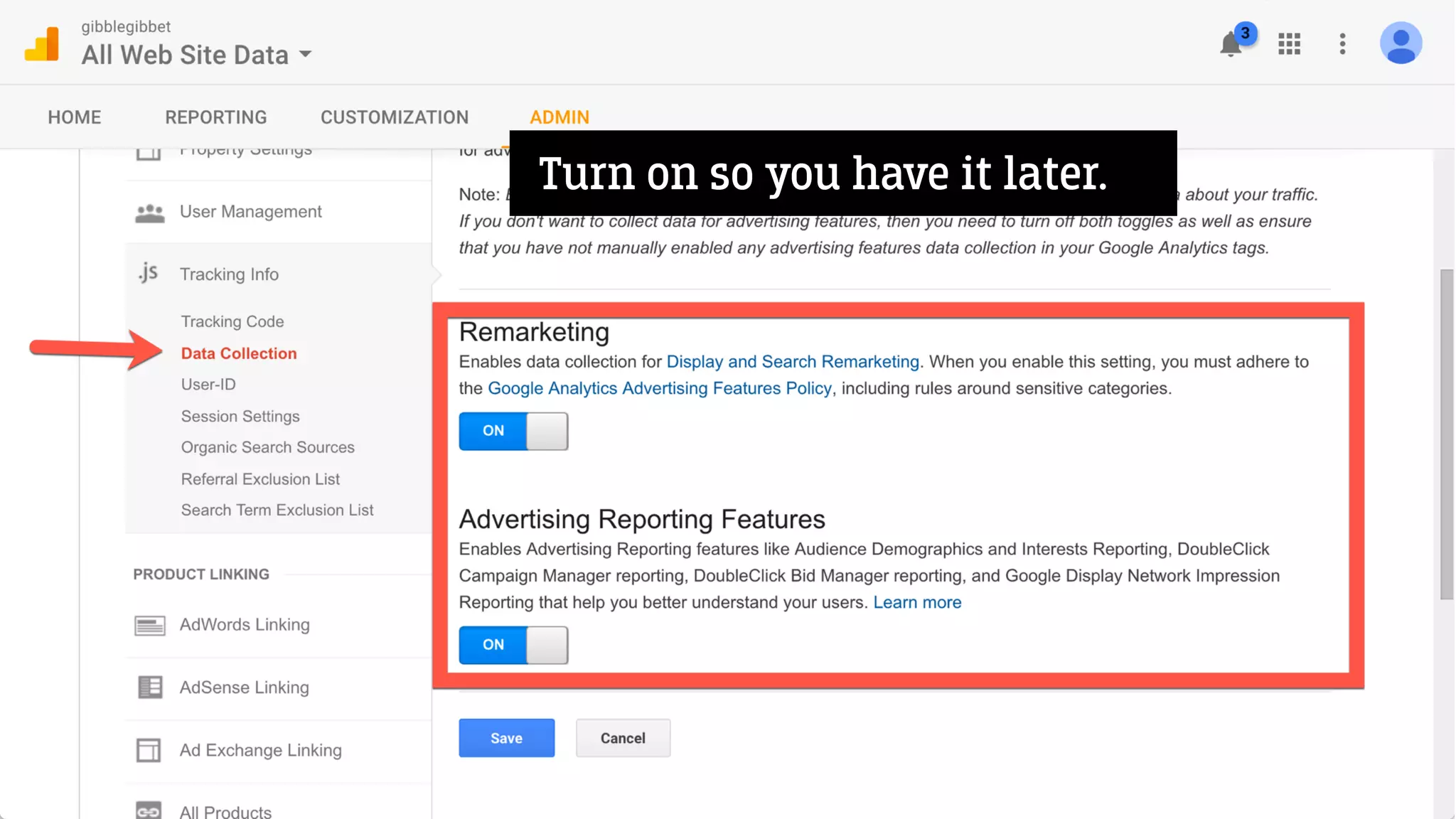Image resolution: width=1456 pixels, height=819 pixels.
Task: Switch to the CUSTOMIZATION tab
Action: pyautogui.click(x=395, y=117)
